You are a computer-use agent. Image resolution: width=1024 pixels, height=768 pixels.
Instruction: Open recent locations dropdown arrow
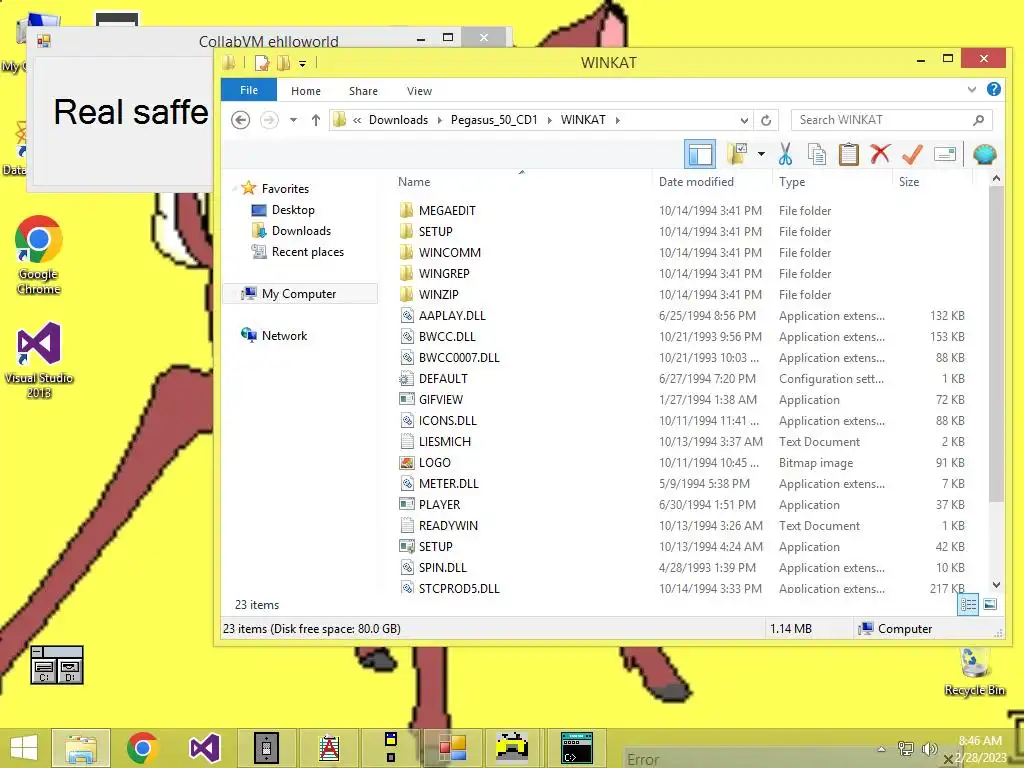pyautogui.click(x=293, y=120)
